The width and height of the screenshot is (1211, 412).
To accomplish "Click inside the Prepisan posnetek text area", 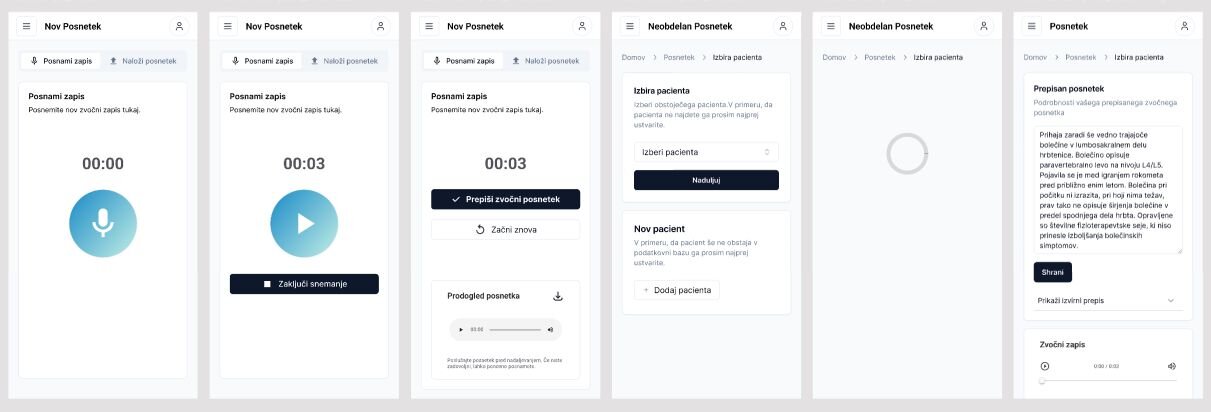I will pyautogui.click(x=1107, y=190).
